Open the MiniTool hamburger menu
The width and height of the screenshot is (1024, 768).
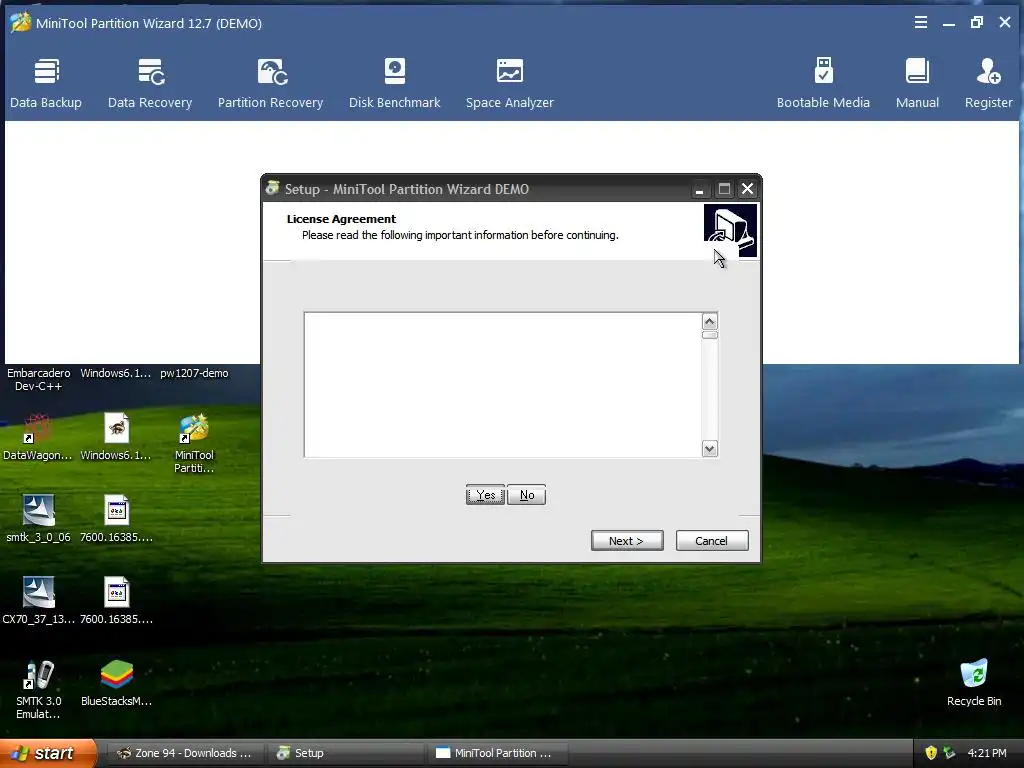(x=921, y=23)
